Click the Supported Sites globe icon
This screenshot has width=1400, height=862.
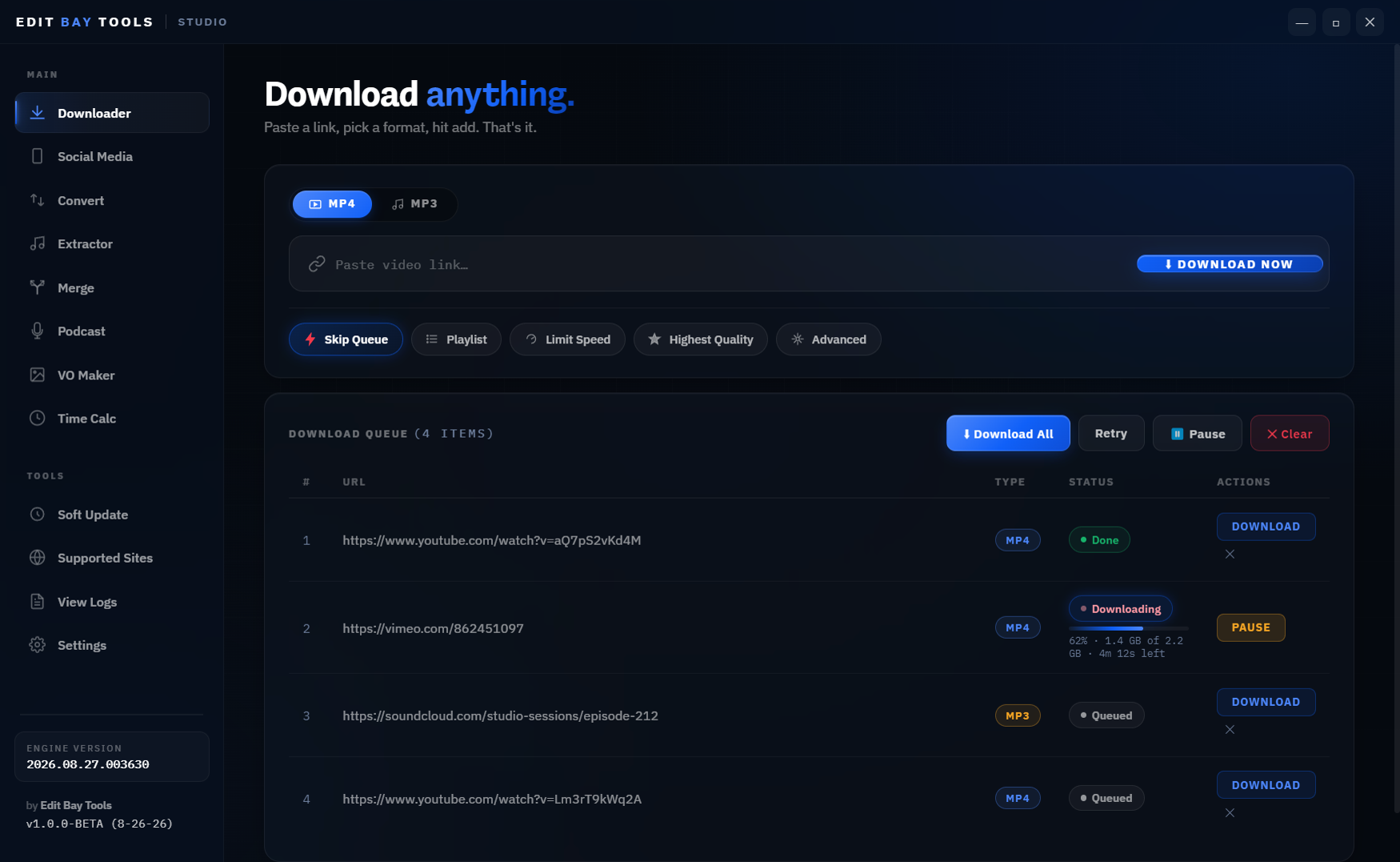pyautogui.click(x=37, y=558)
